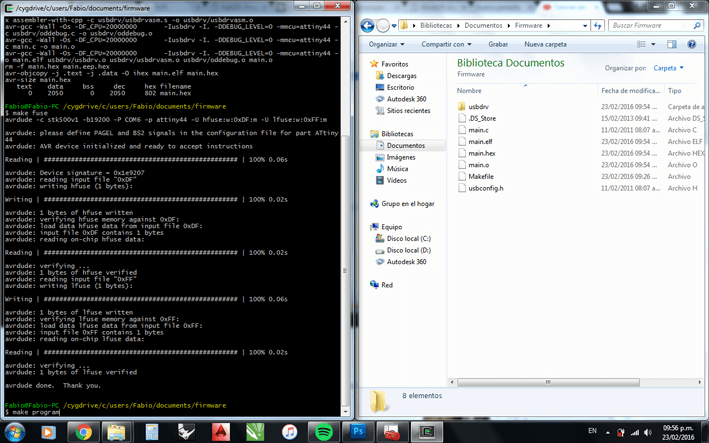Click the Grabar toolbar button
This screenshot has height=443, width=709.
(498, 44)
